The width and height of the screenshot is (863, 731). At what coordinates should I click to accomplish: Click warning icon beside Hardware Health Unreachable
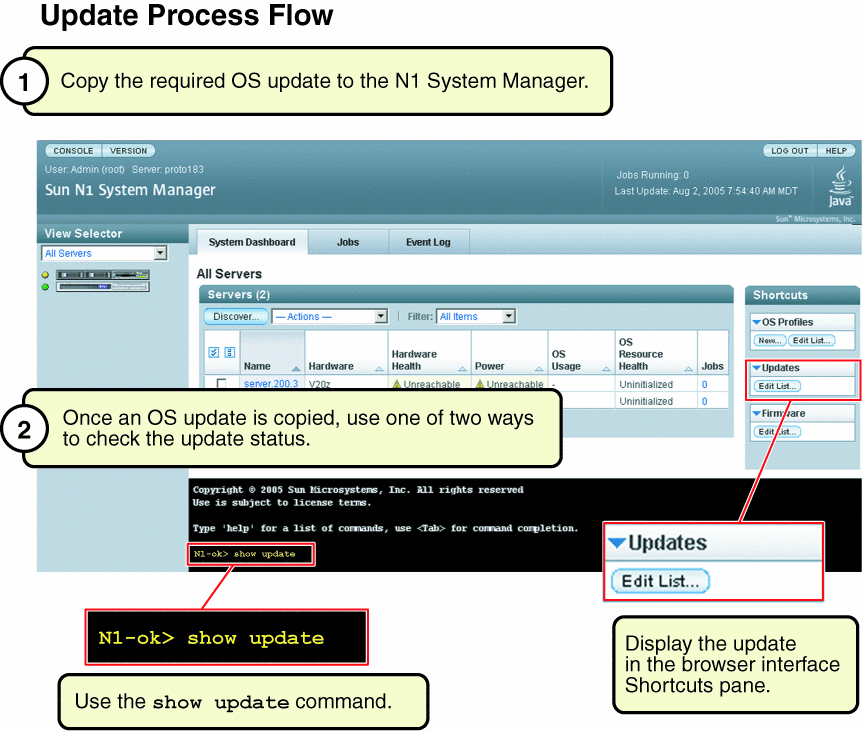(396, 384)
